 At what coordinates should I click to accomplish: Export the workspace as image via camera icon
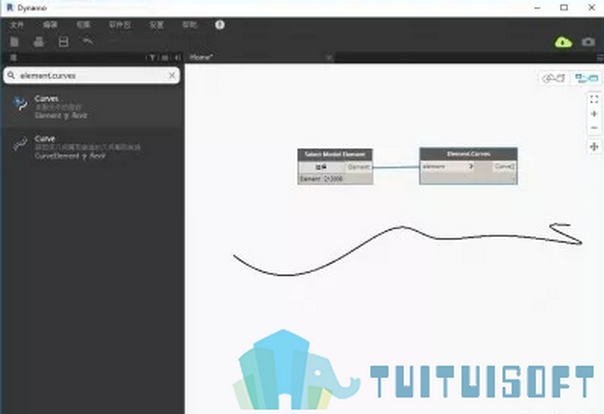point(588,42)
